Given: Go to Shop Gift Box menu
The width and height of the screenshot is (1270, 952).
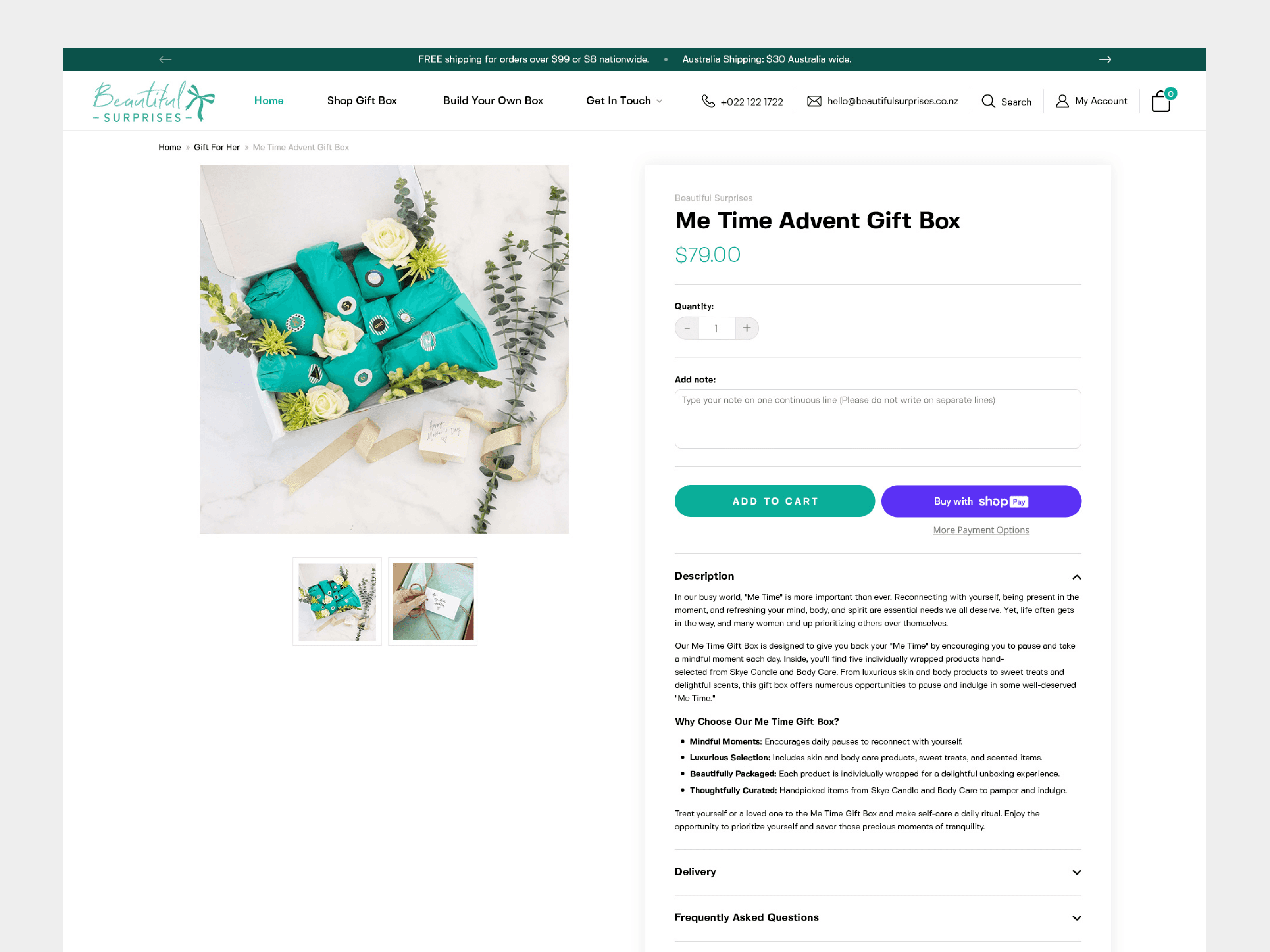Looking at the screenshot, I should coord(362,101).
